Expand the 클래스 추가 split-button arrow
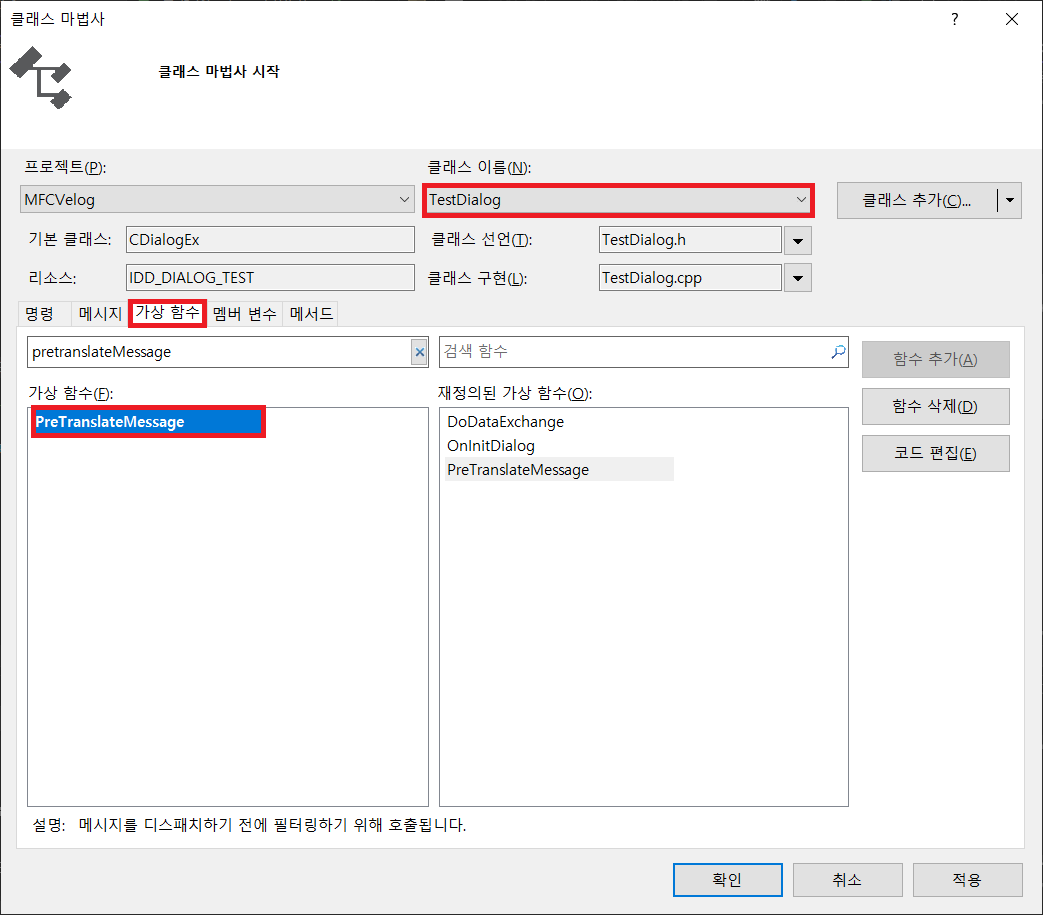Screen dimensions: 1043x915 (x=1008, y=200)
